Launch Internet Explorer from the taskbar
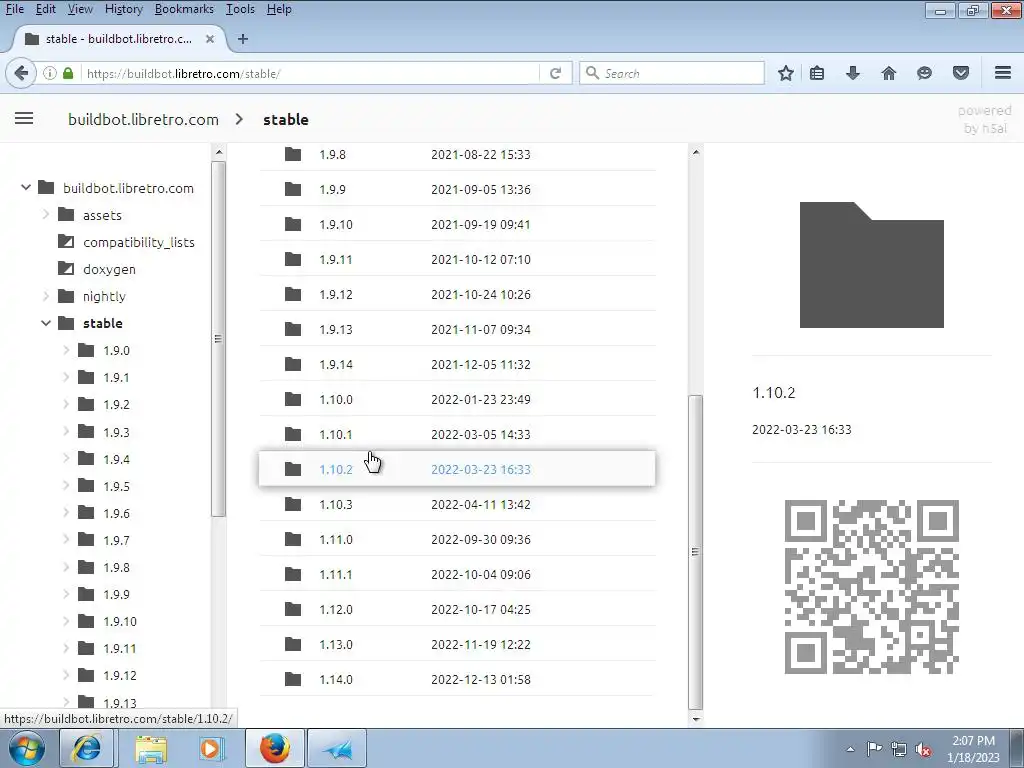Screen dimensions: 1024x768 [x=86, y=748]
